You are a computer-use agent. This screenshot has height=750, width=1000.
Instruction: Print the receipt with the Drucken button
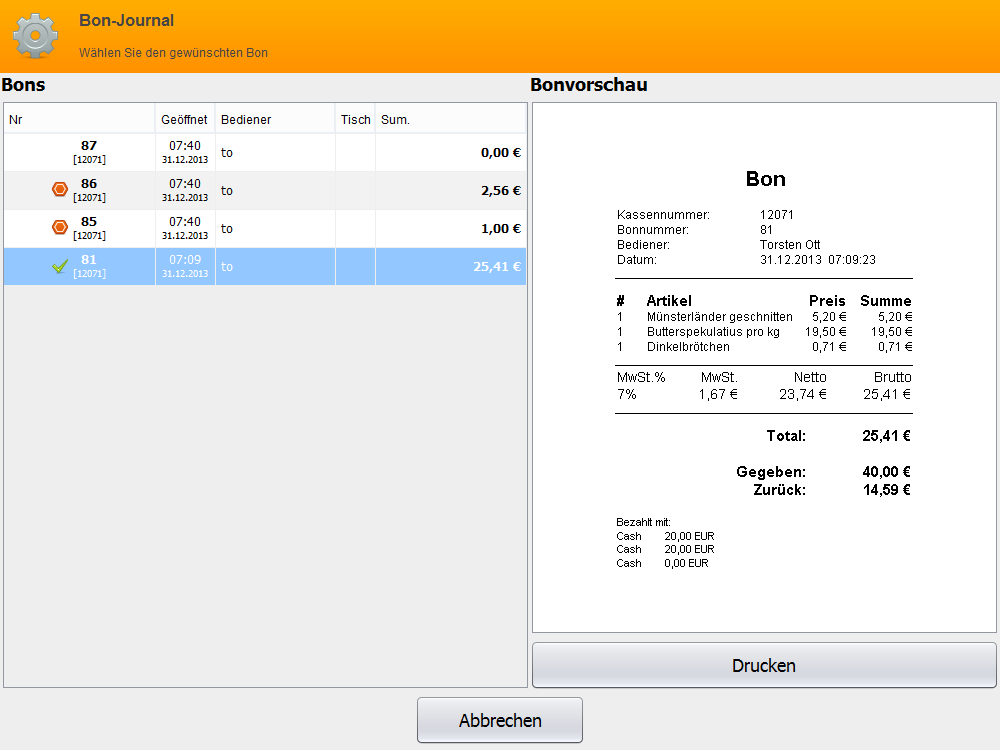coord(764,665)
